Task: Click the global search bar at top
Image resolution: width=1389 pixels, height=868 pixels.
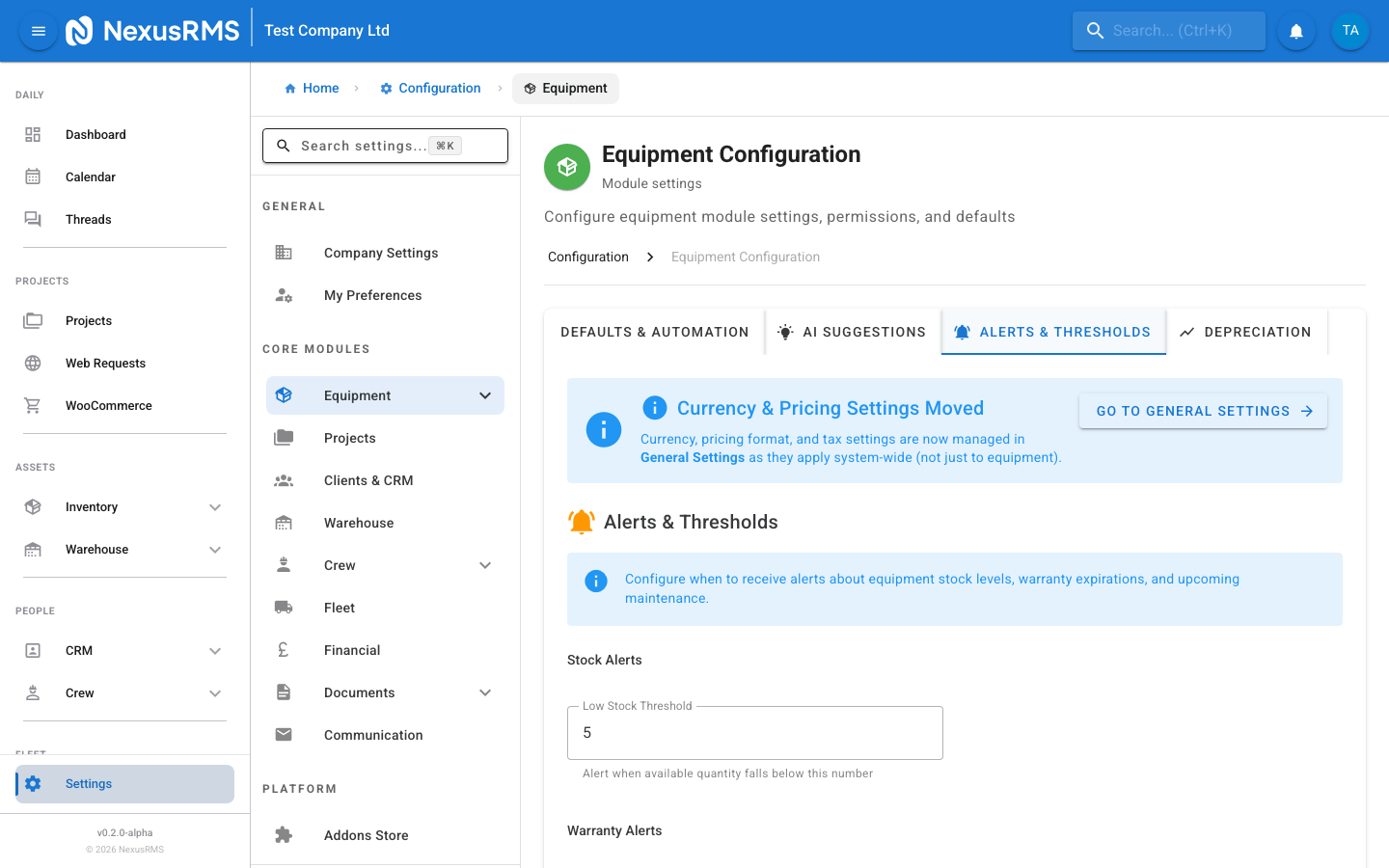Action: pos(1168,30)
